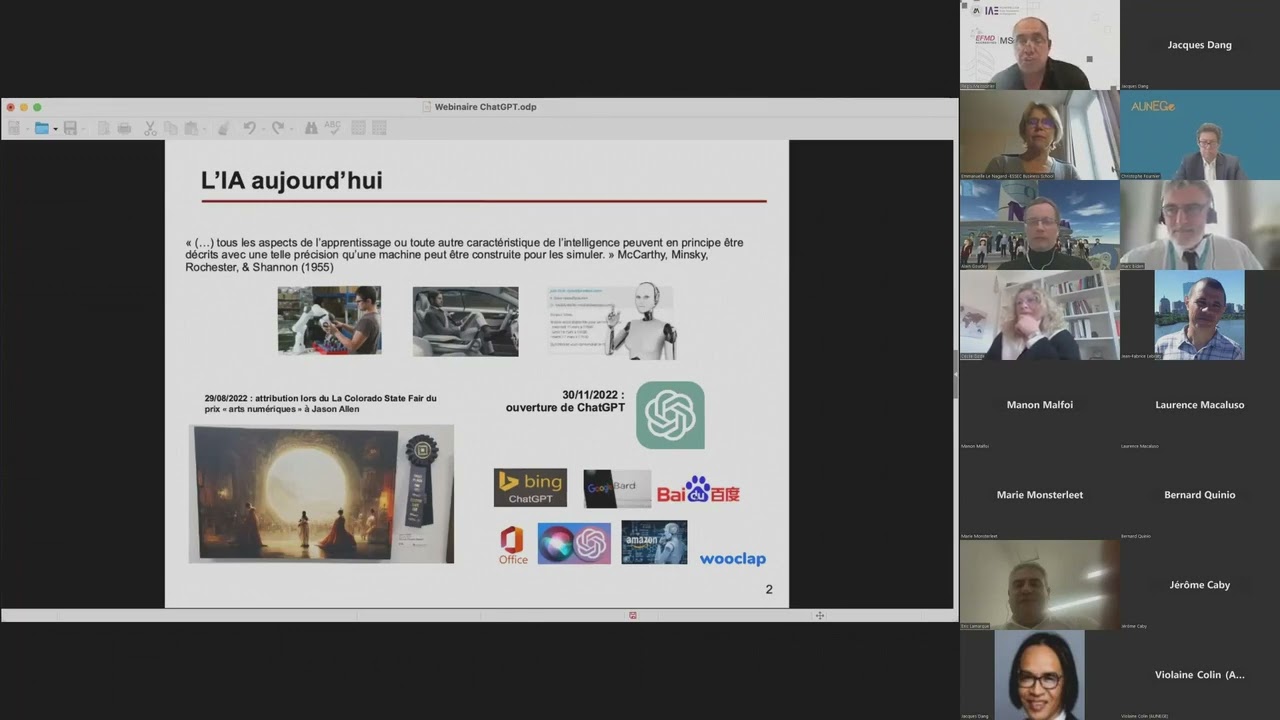Select the Bernard Quinio participant tile
The width and height of the screenshot is (1280, 720).
point(1200,495)
